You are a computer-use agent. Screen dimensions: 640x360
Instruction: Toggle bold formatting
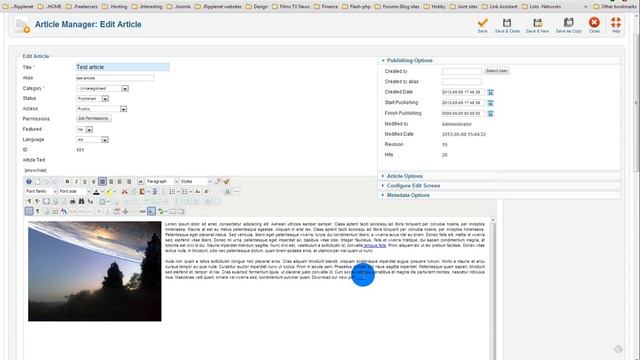[67, 181]
